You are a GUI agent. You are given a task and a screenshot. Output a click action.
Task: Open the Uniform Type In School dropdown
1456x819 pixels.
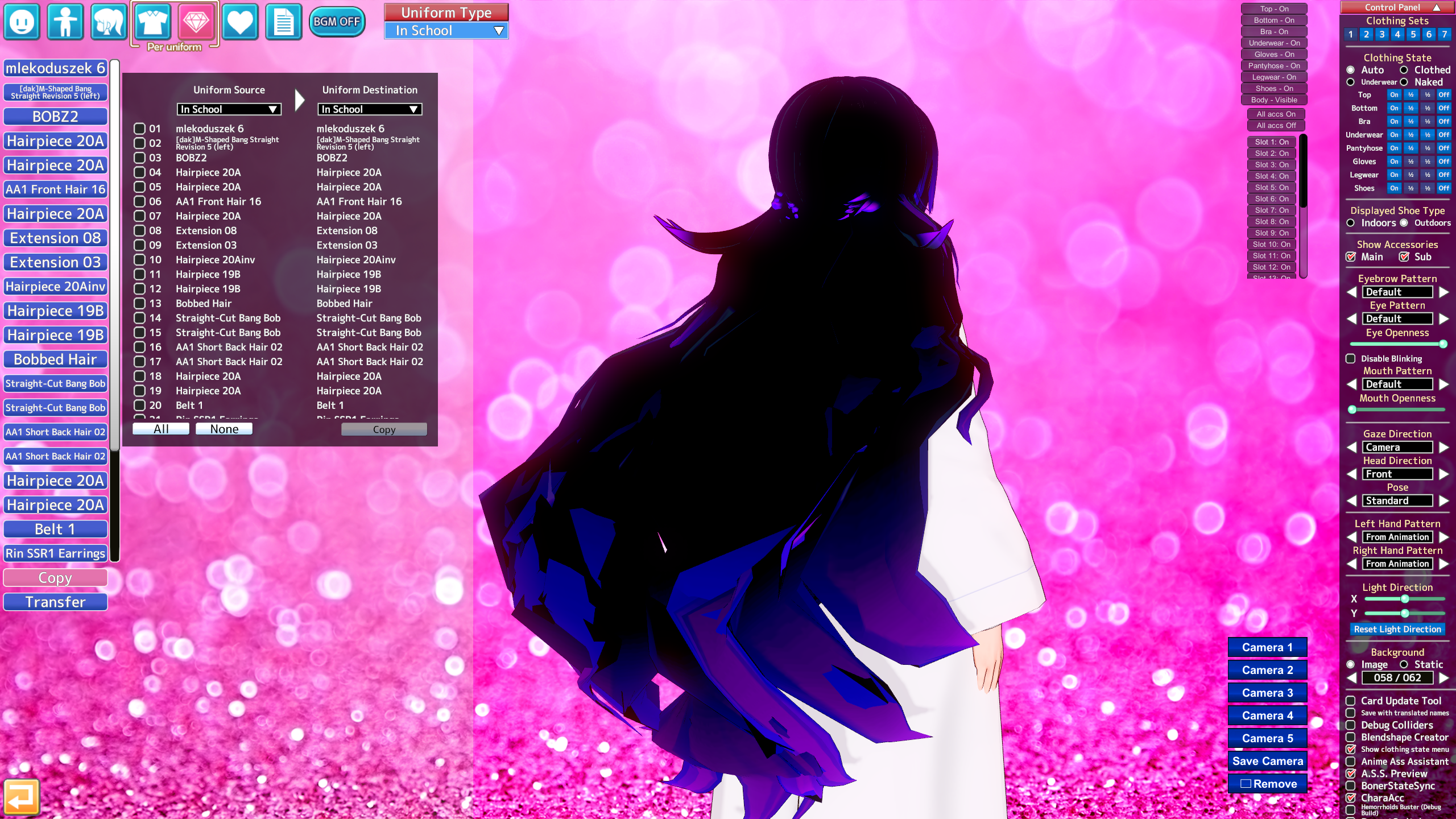click(446, 31)
